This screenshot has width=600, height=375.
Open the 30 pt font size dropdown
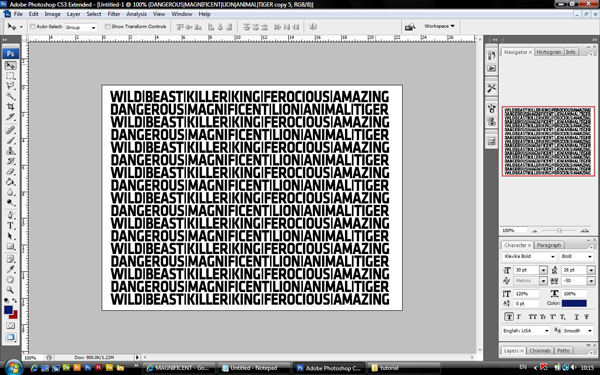[543, 270]
